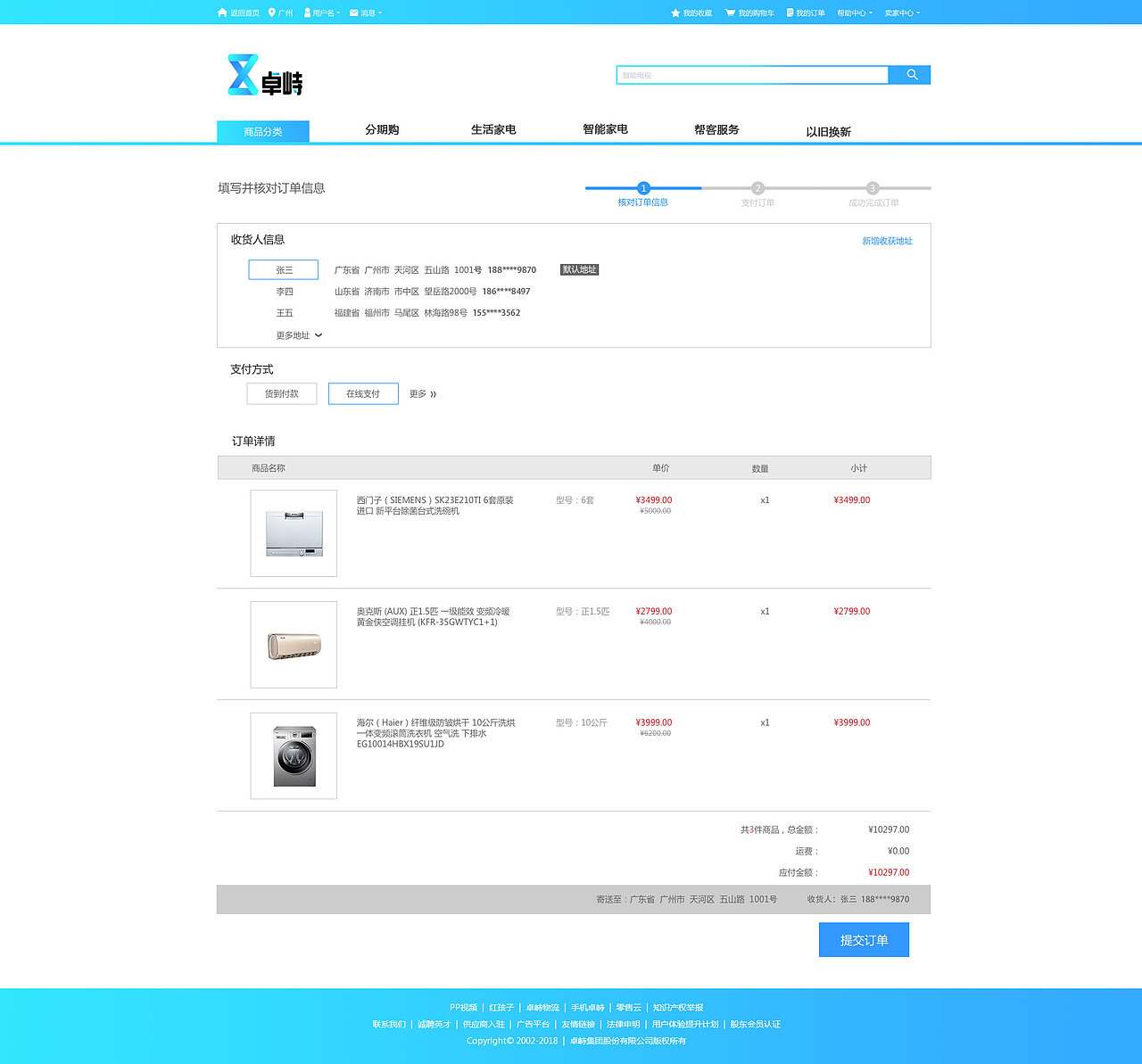Open the Siemens dishwasher product thumbnail
The image size is (1142, 1064).
point(294,533)
